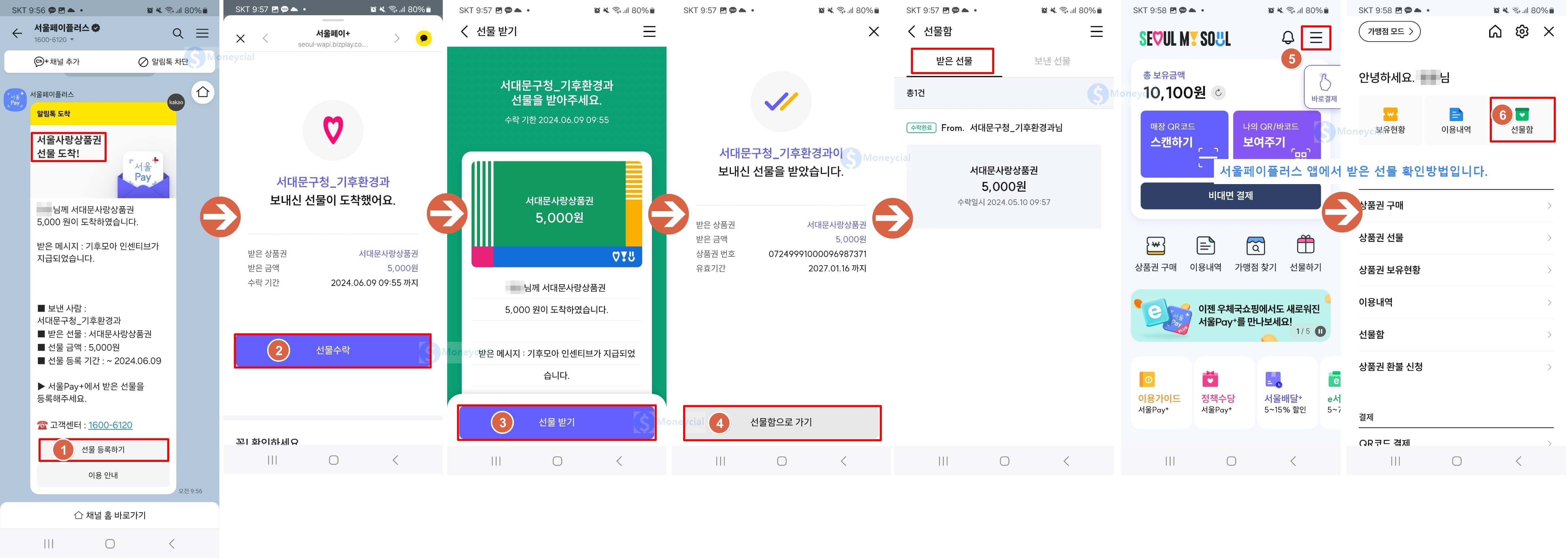Expand the 1600-6120 dropdown arrow
1568x559 pixels.
[72, 40]
